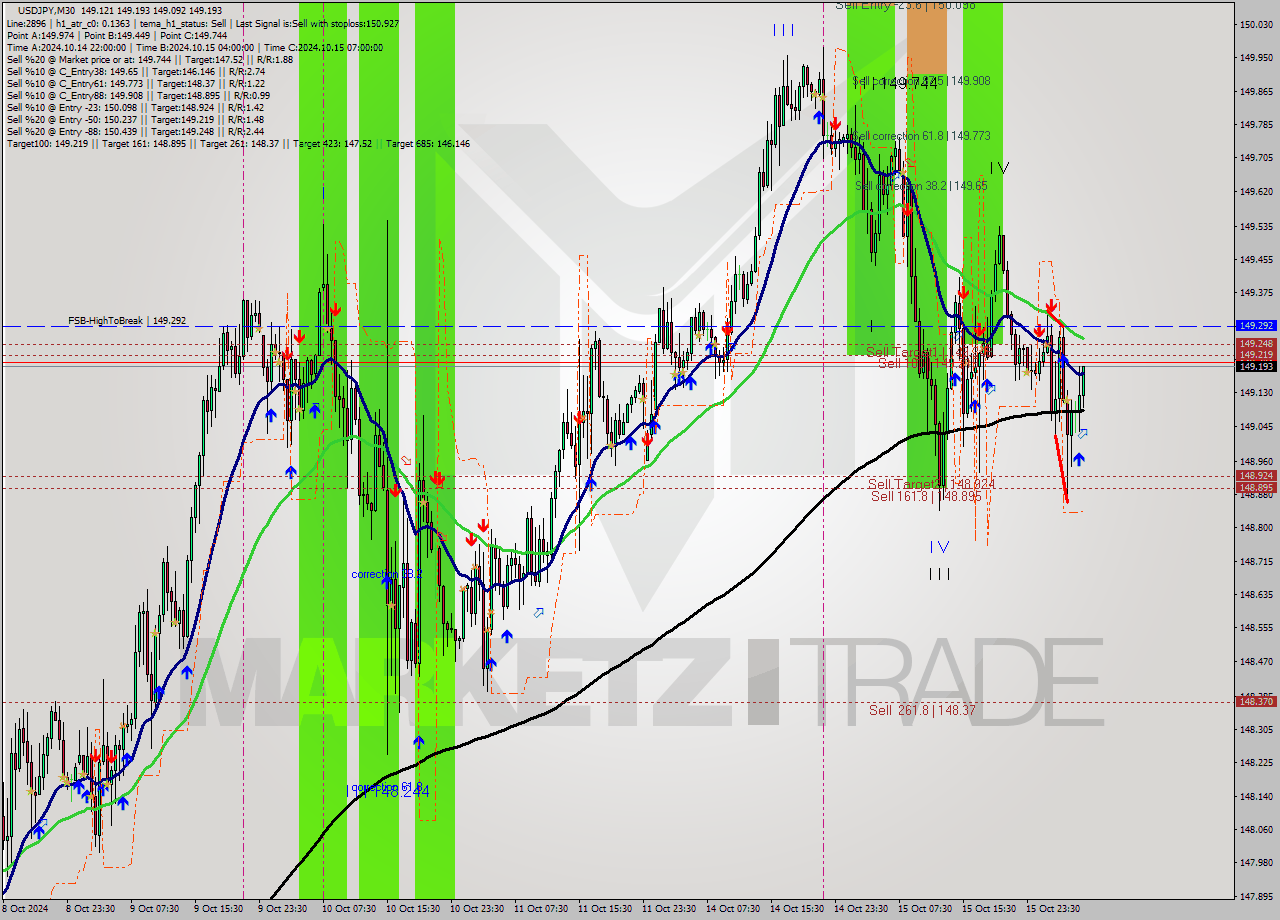Image resolution: width=1280 pixels, height=920 pixels.
Task: Click the '15 Oct 23:30' time axis label
Action: [x=1053, y=909]
